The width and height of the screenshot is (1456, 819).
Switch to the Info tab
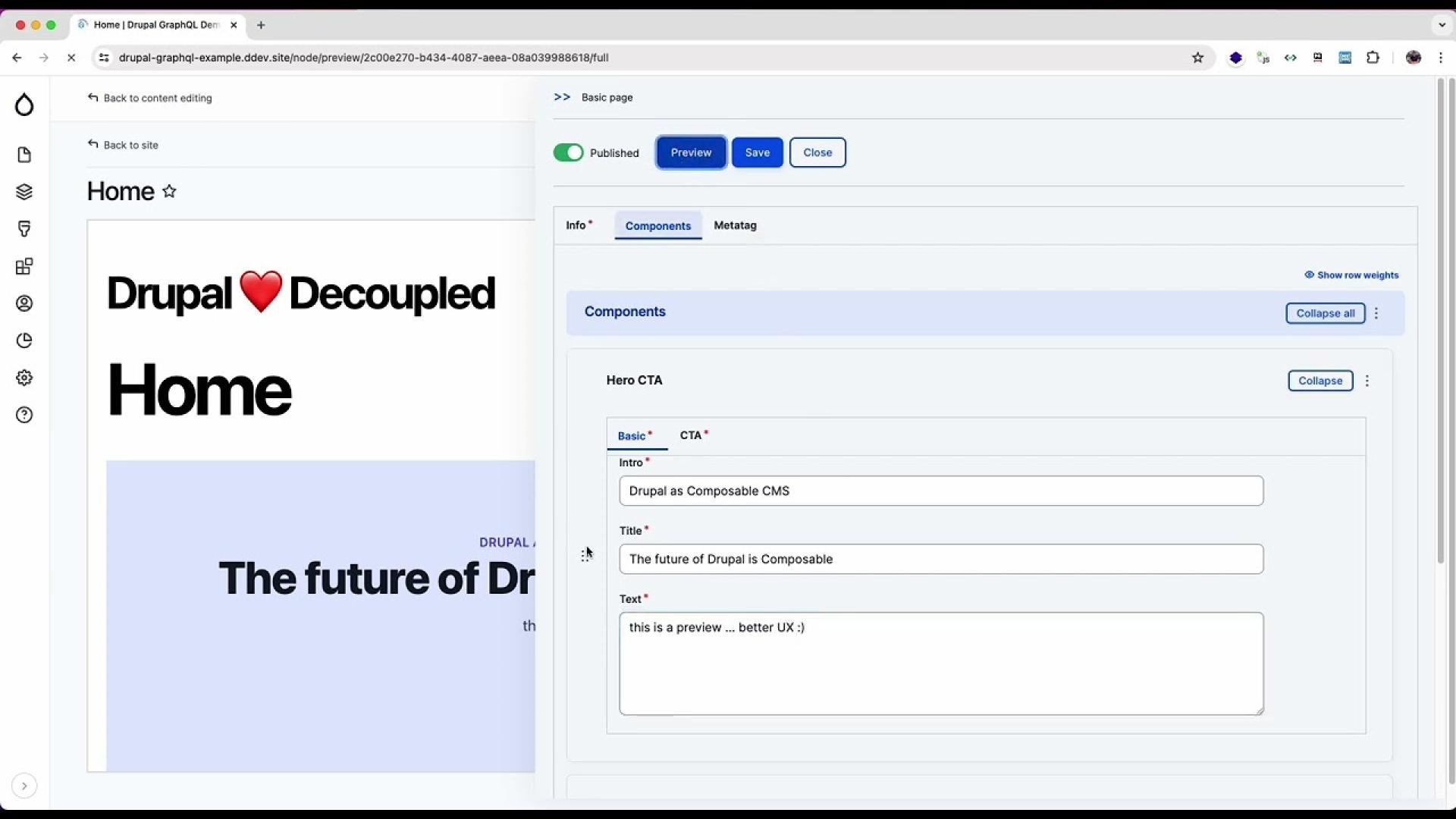point(579,225)
